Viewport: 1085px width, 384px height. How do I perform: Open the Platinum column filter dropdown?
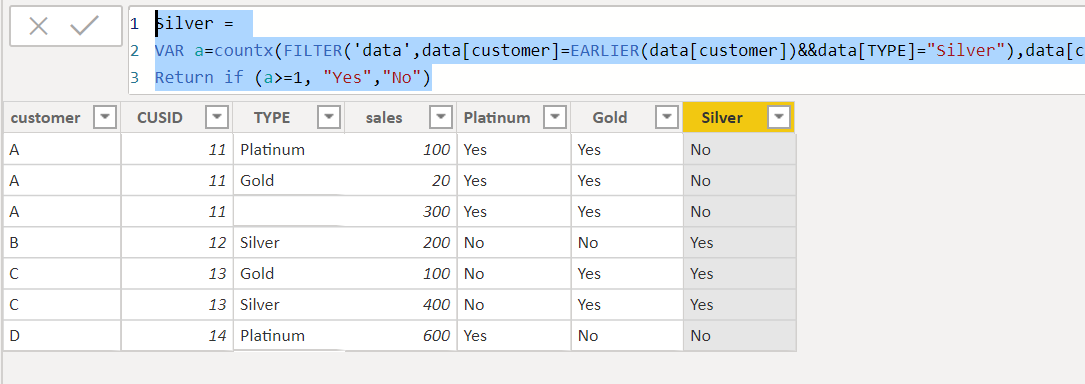click(x=554, y=118)
